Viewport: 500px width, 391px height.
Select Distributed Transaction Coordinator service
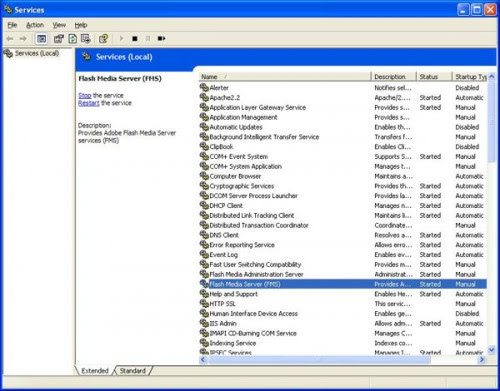(x=259, y=225)
